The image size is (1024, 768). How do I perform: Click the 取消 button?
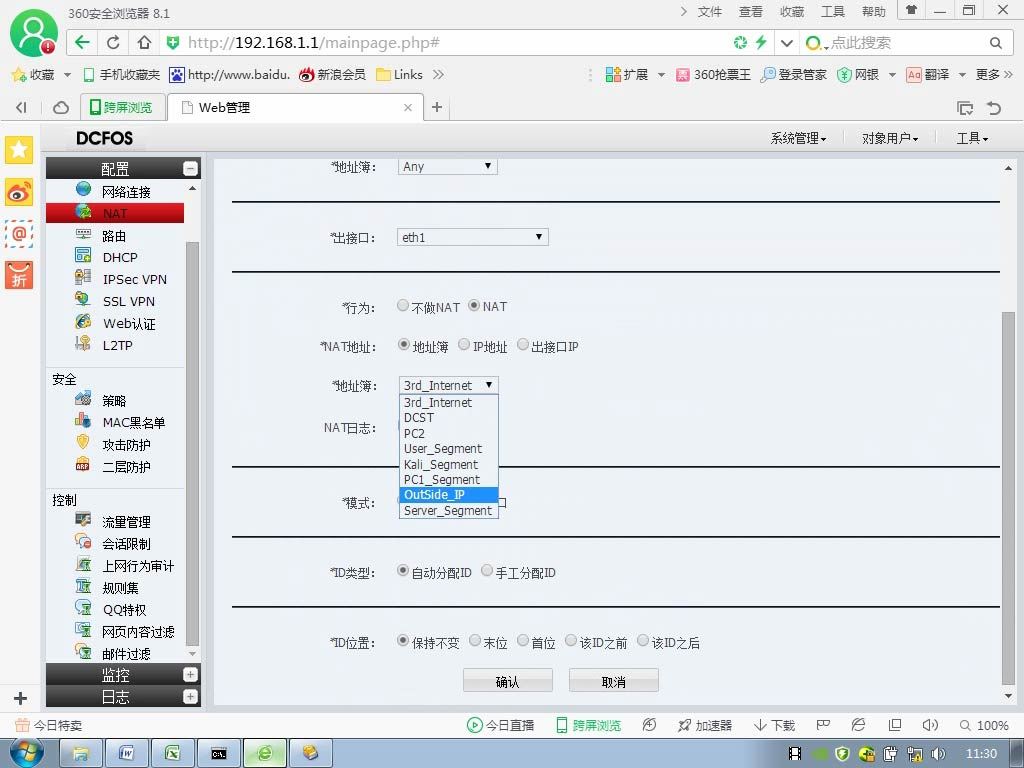(x=613, y=680)
